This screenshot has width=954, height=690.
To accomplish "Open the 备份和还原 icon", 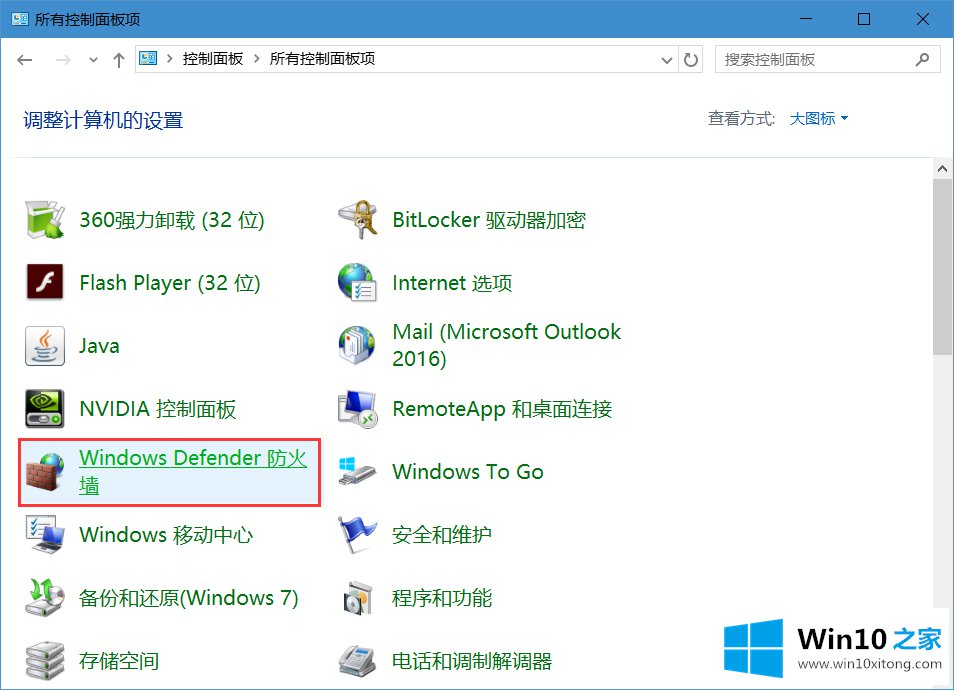I will 45,598.
